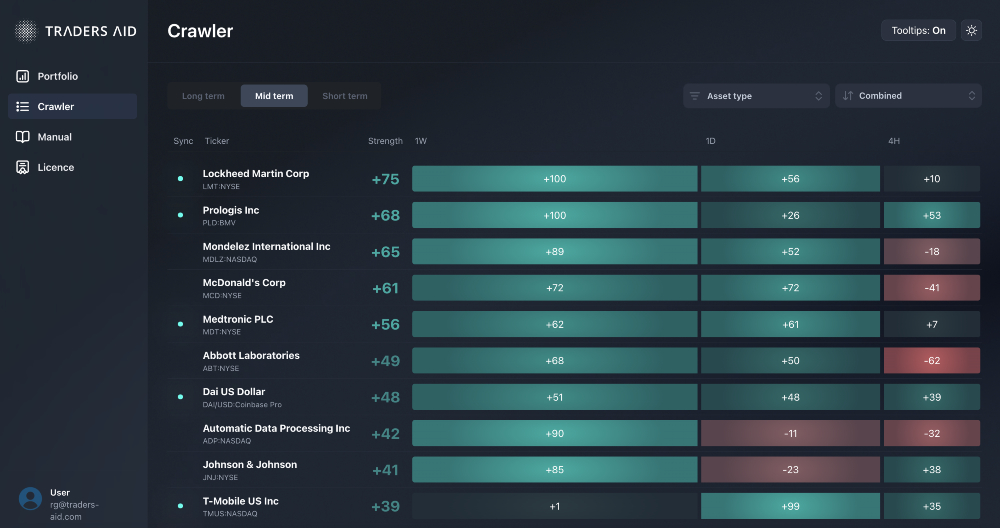Screen dimensions: 1000x528
Task: Click the Combined dropdown chevron arrows
Action: pos(971,96)
